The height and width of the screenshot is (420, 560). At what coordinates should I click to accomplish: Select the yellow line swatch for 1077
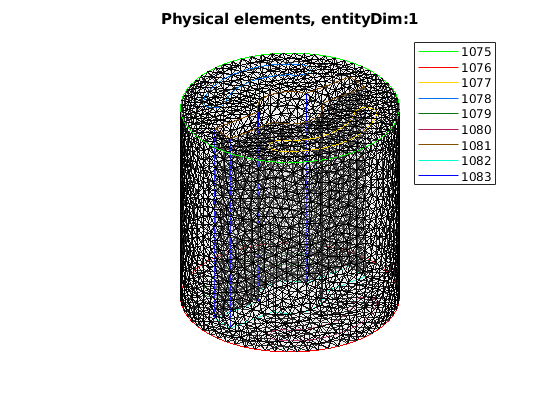[x=438, y=83]
